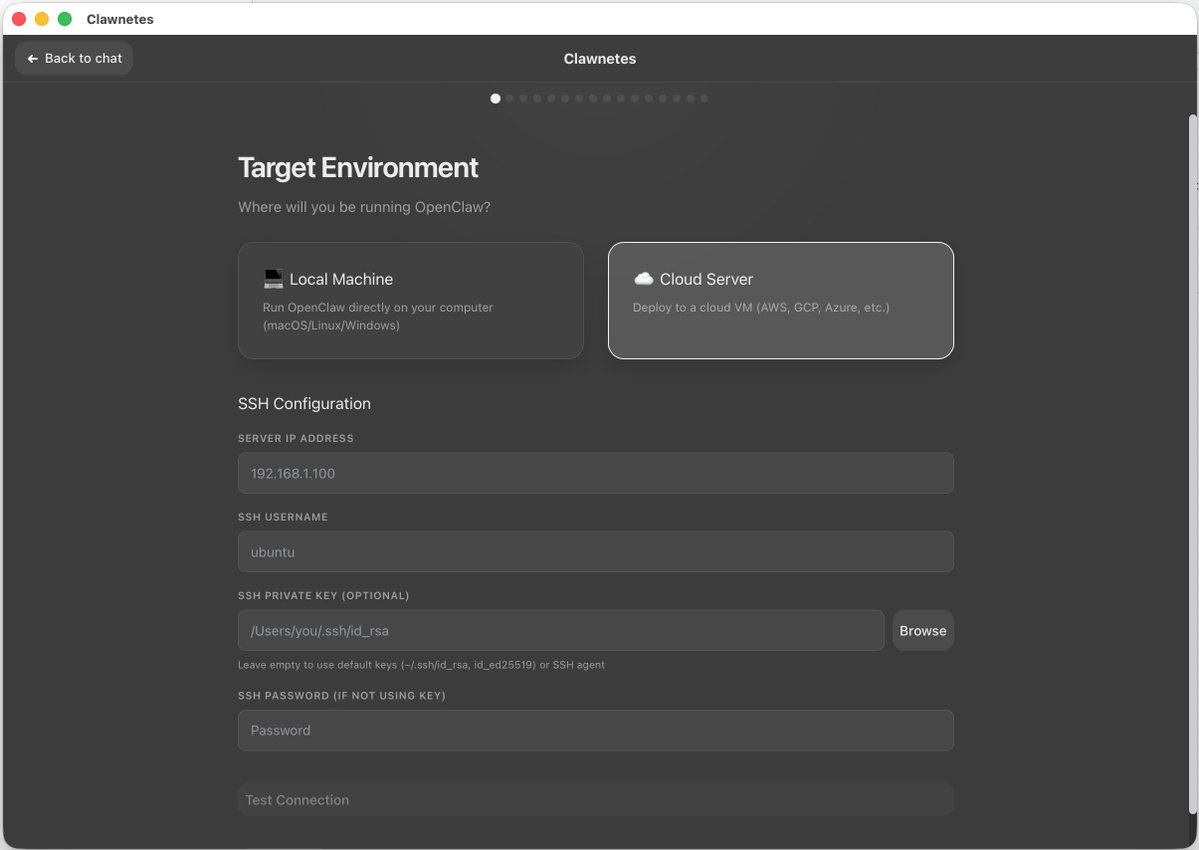The image size is (1199, 850).
Task: Go back using Back to chat button
Action: (x=74, y=58)
